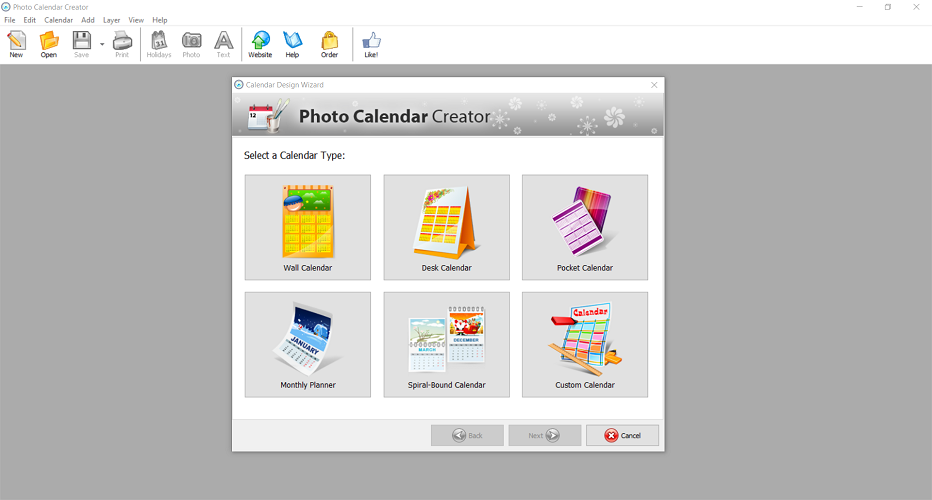This screenshot has height=500, width=932.
Task: Click the Calendar Design Wizard title icon
Action: pos(239,85)
